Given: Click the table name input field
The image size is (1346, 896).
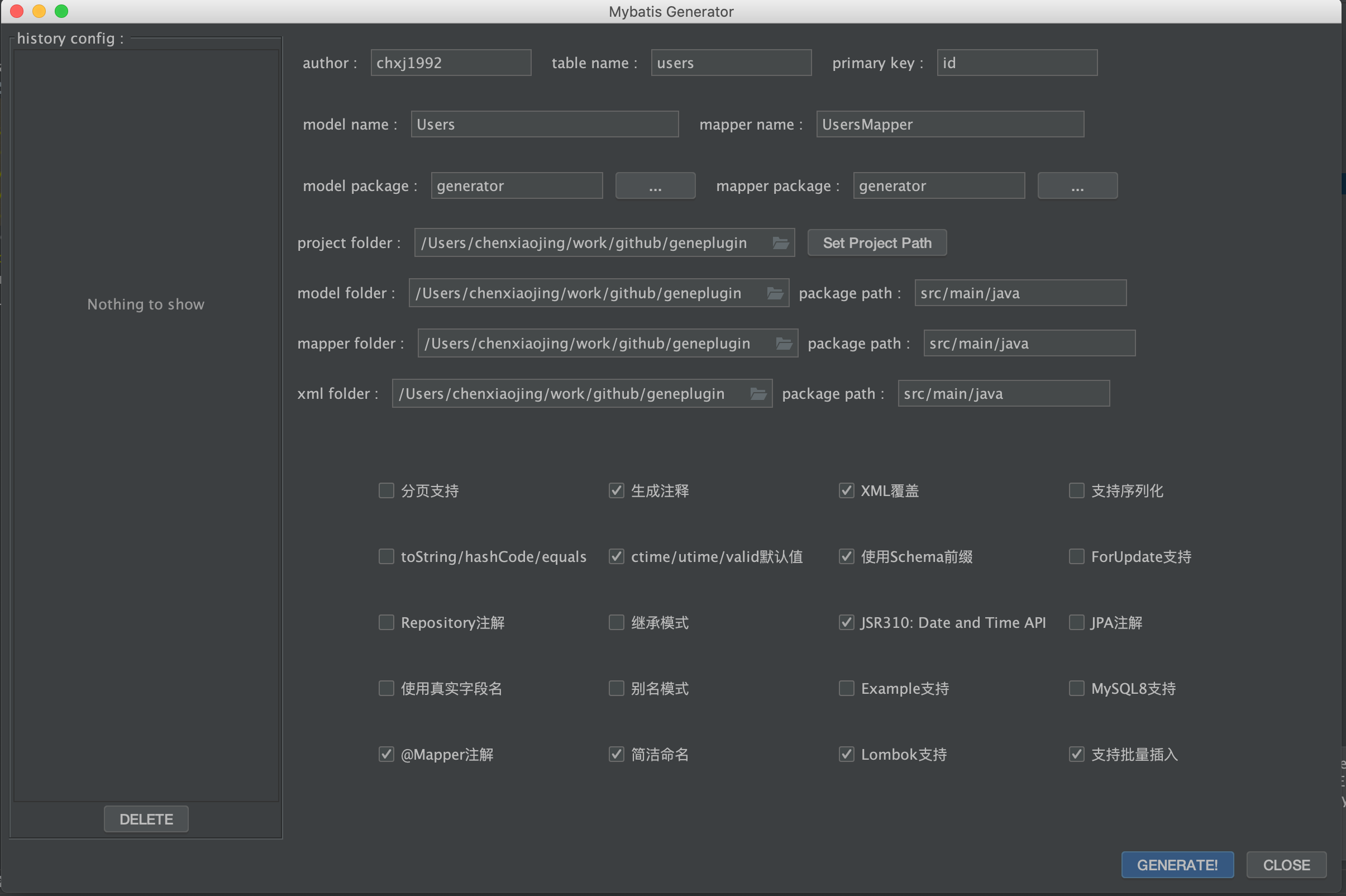Looking at the screenshot, I should (731, 63).
